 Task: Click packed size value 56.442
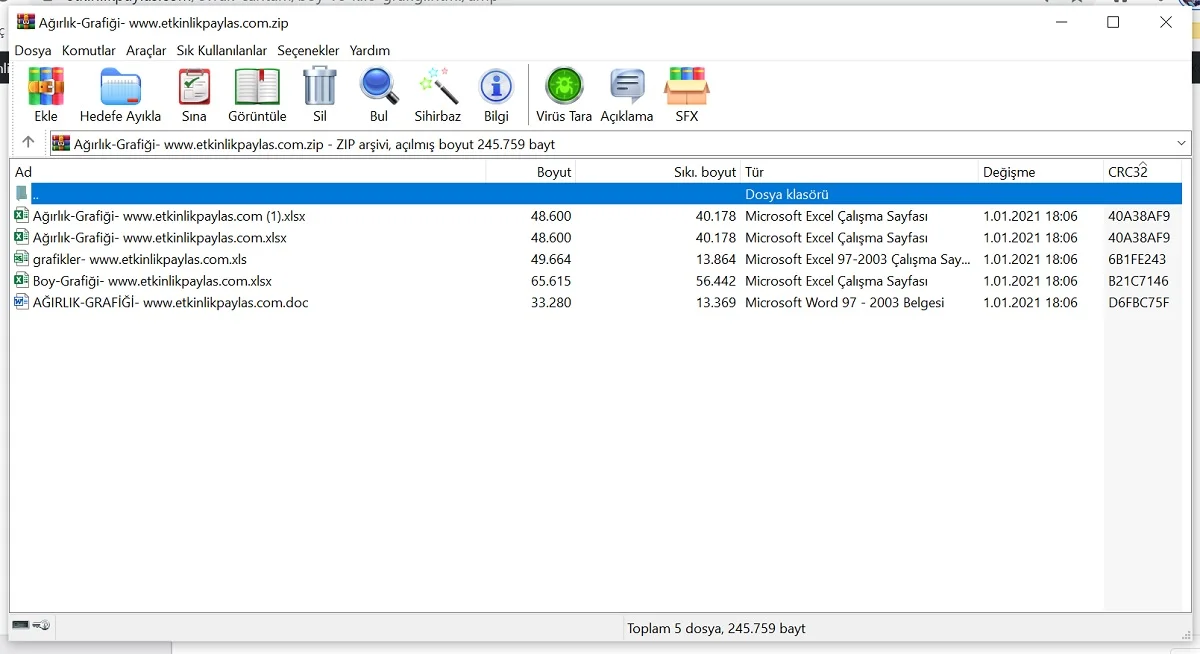tap(716, 281)
